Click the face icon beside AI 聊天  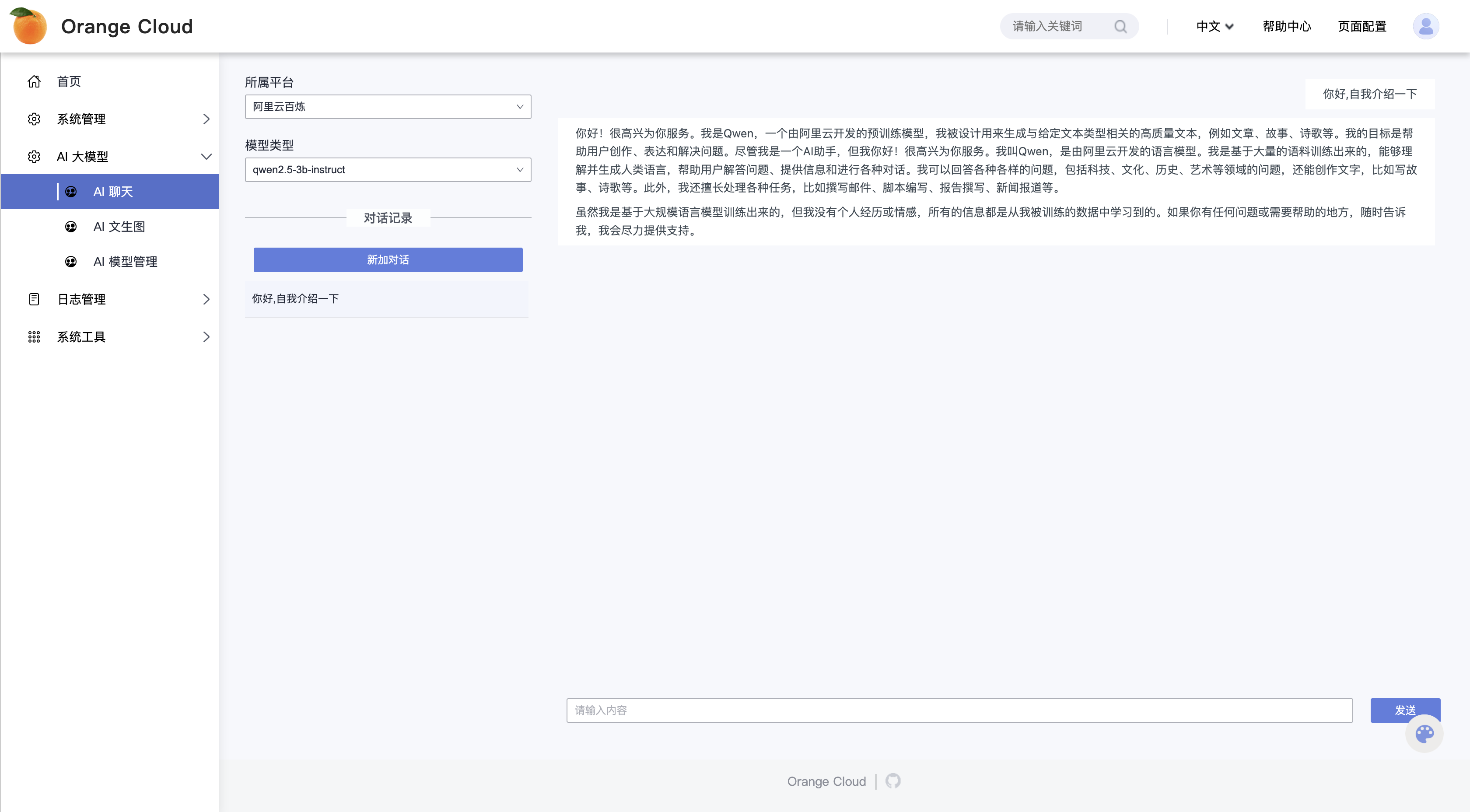(71, 192)
